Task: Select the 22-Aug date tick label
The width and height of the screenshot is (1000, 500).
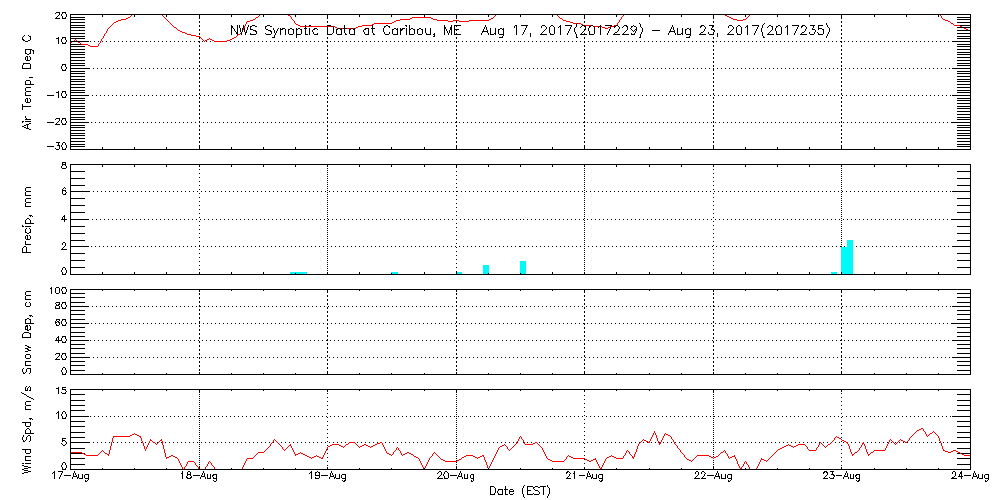Action: click(x=712, y=478)
